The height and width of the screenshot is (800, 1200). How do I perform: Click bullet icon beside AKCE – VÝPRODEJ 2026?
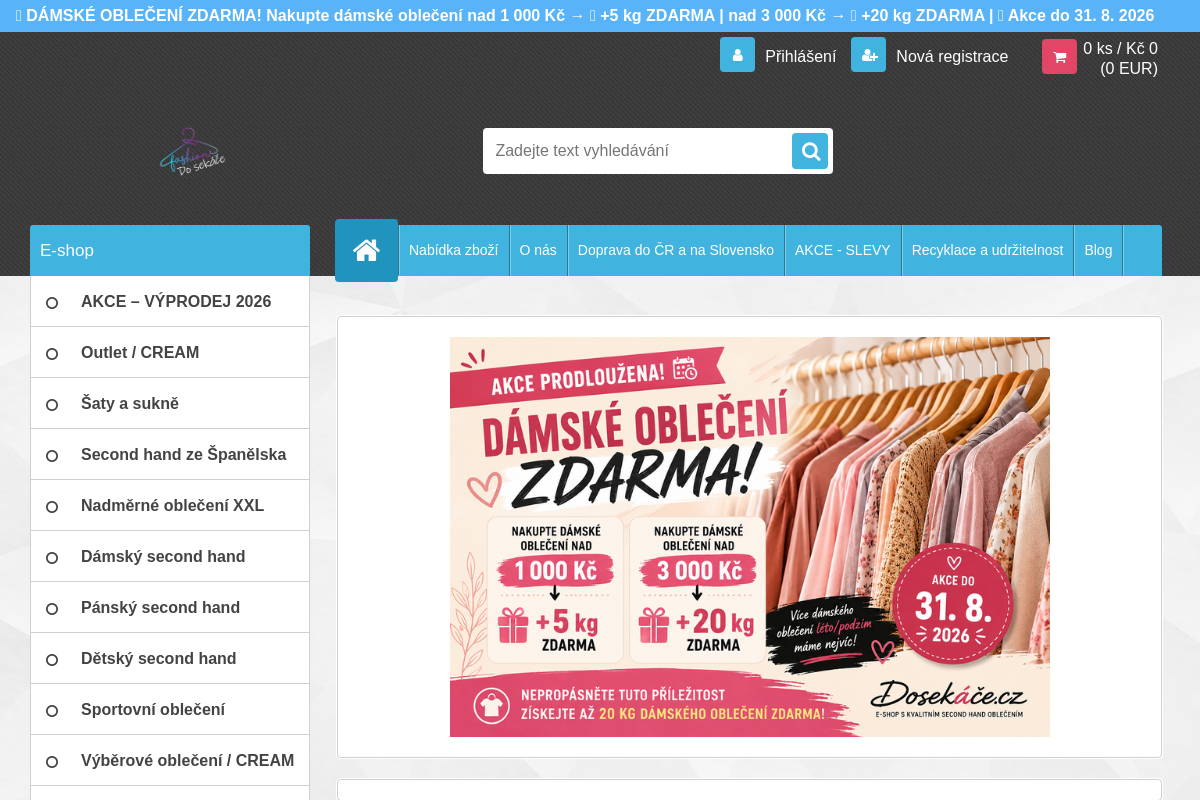tap(52, 303)
